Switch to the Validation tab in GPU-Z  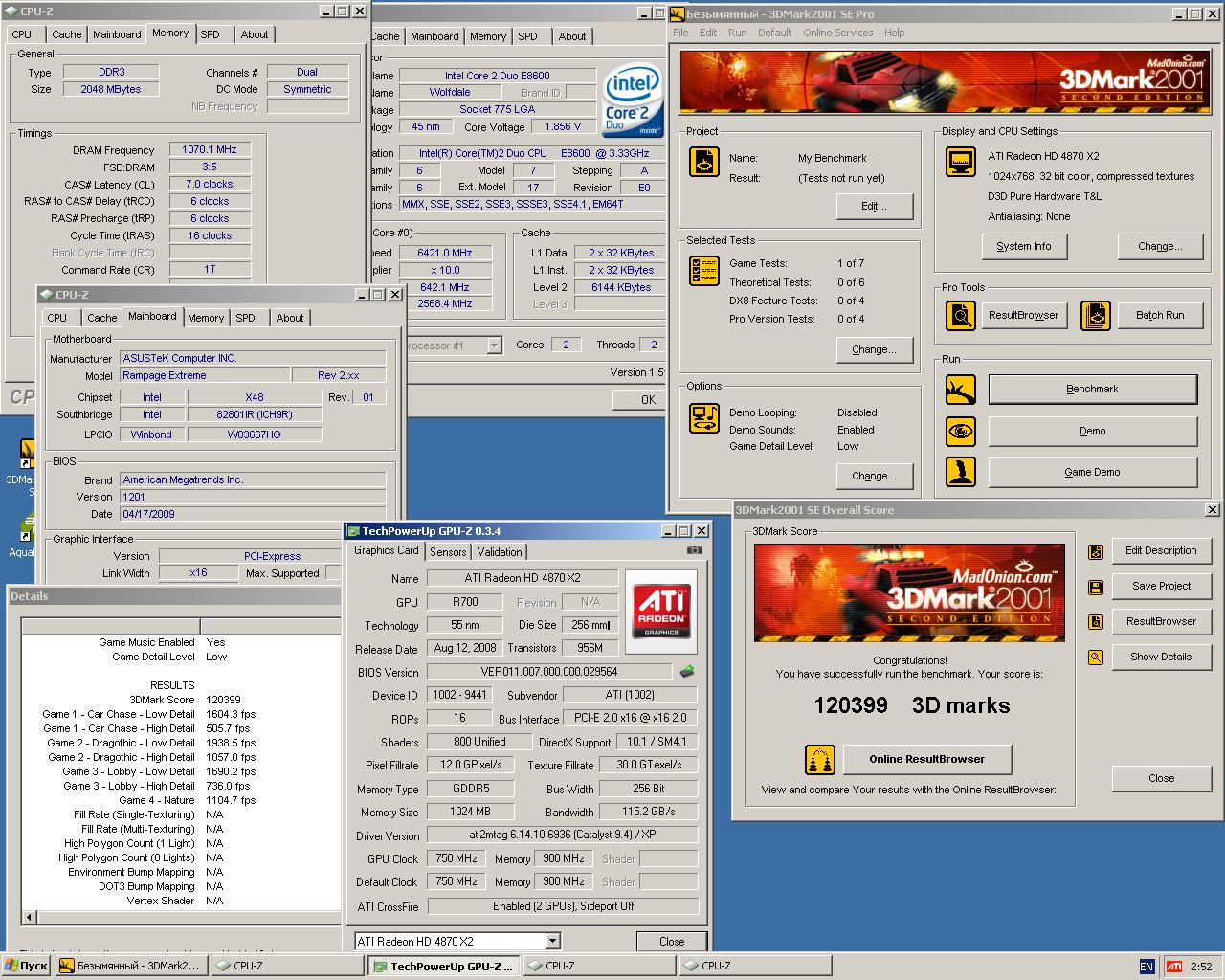(500, 552)
